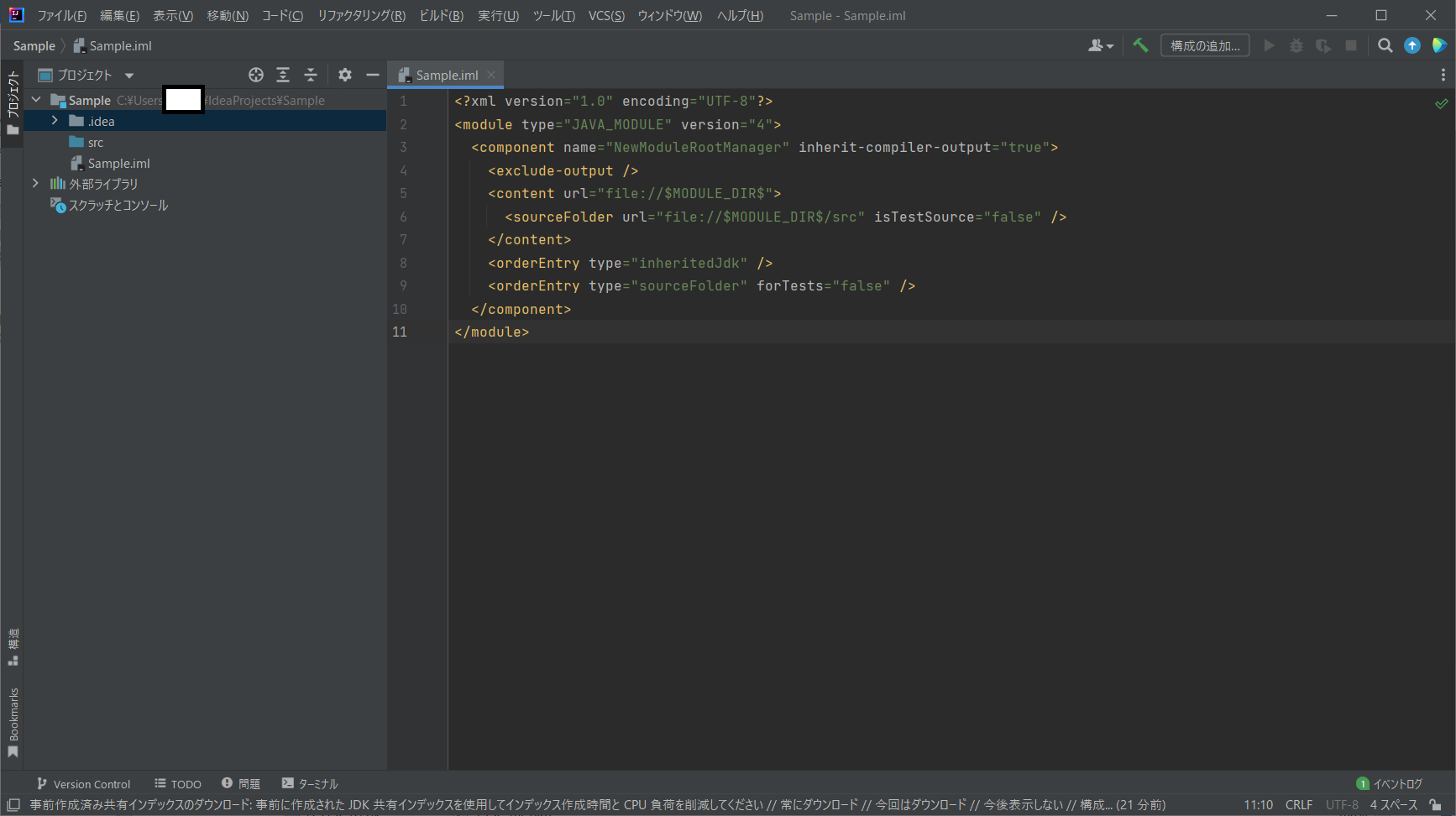Open the 表示(V) menu
1456x816 pixels.
coord(172,15)
